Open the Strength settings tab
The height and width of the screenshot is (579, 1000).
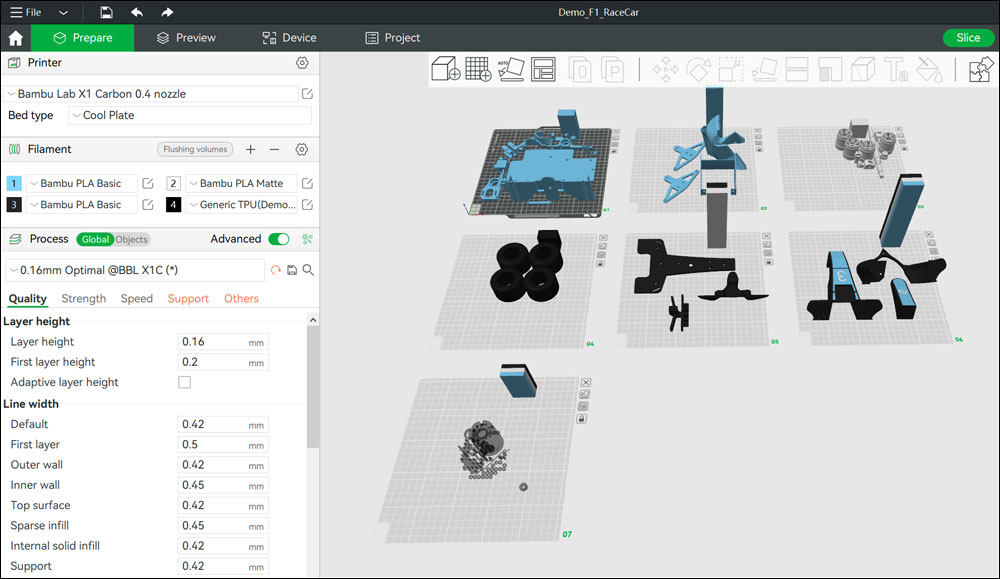click(x=83, y=298)
